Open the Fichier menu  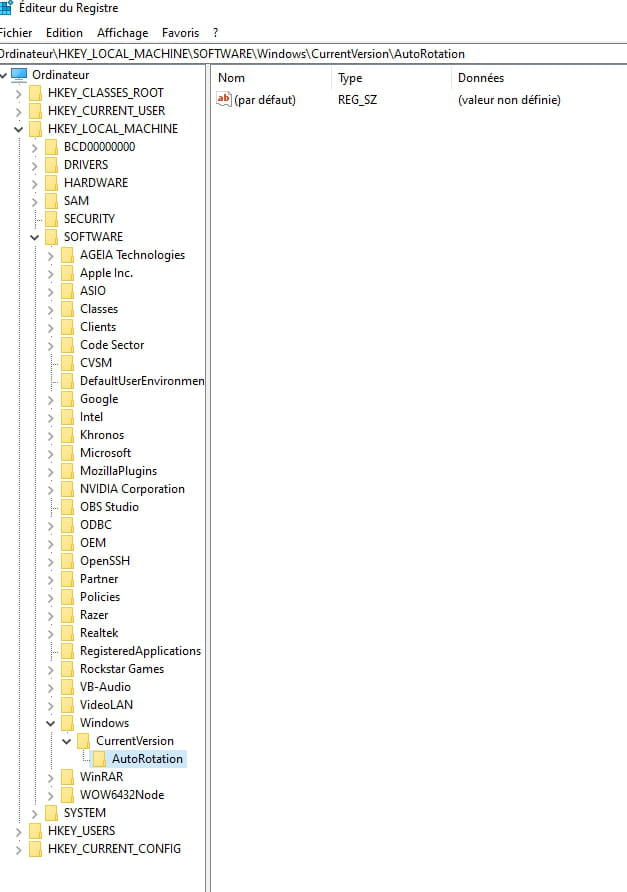click(16, 33)
